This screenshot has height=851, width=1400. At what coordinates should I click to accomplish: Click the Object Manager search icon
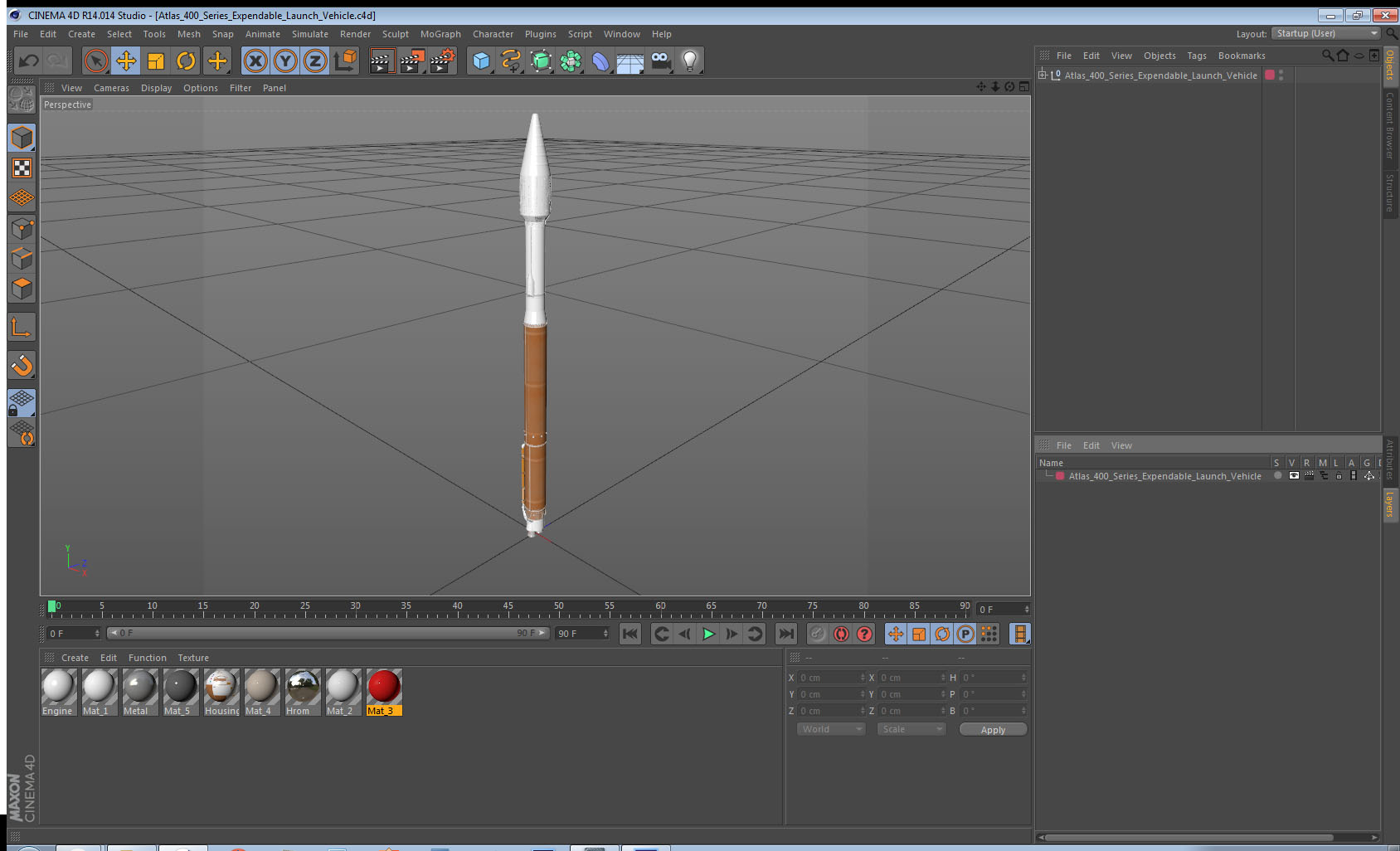click(x=1327, y=56)
